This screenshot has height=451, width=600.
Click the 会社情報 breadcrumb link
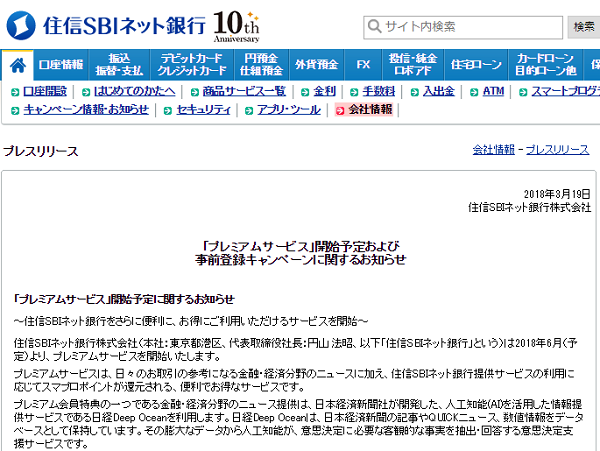tap(494, 150)
